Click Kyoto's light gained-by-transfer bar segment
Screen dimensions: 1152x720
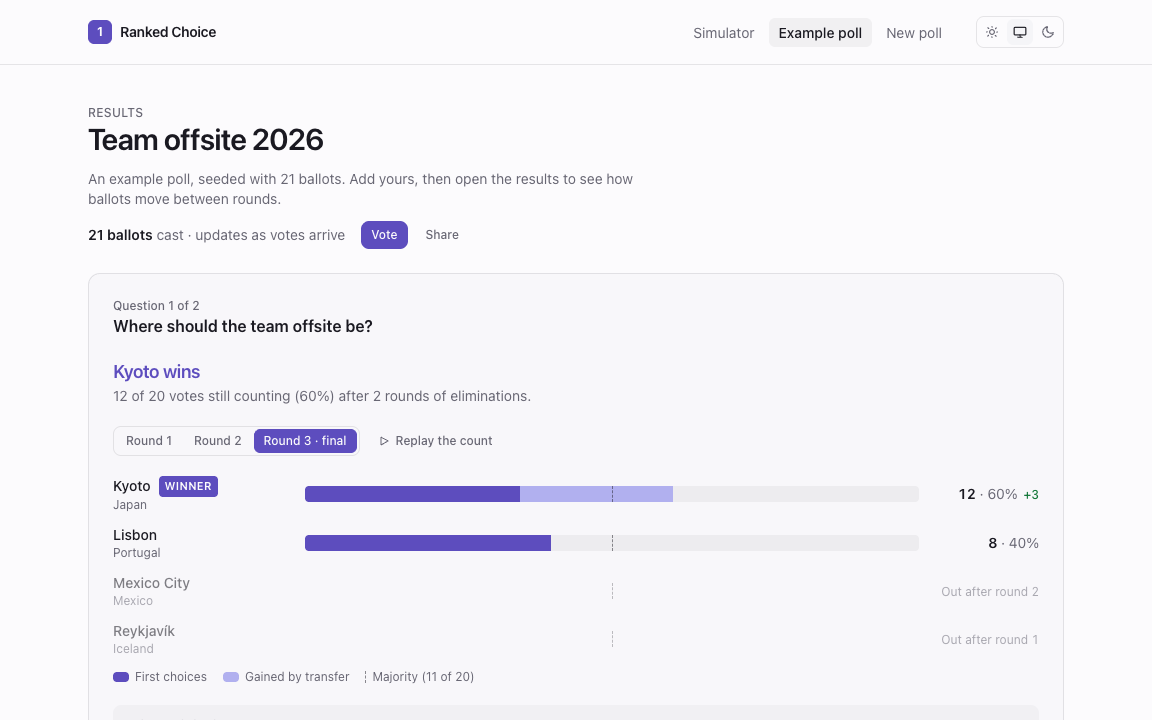point(597,494)
